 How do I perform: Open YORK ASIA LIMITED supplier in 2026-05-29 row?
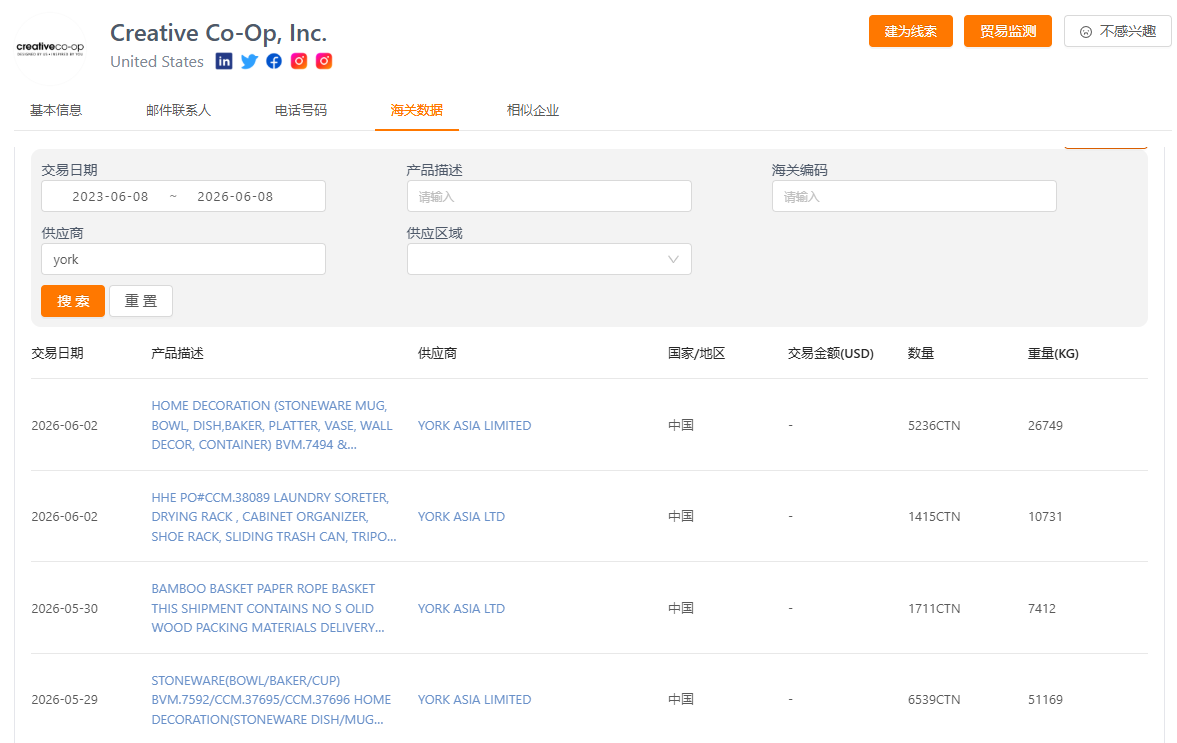[x=474, y=699]
